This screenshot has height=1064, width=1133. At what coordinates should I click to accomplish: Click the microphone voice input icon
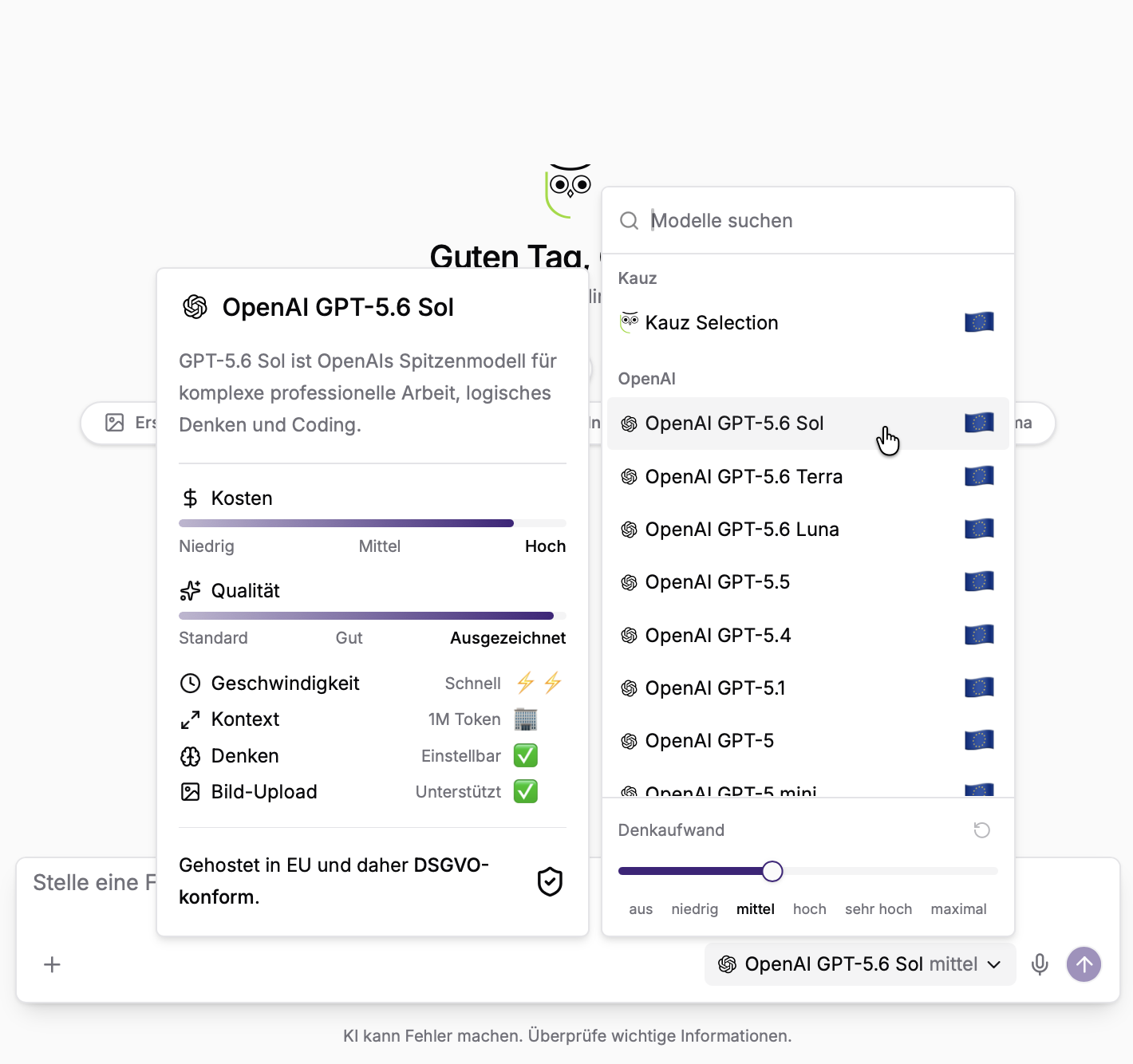tap(1040, 964)
